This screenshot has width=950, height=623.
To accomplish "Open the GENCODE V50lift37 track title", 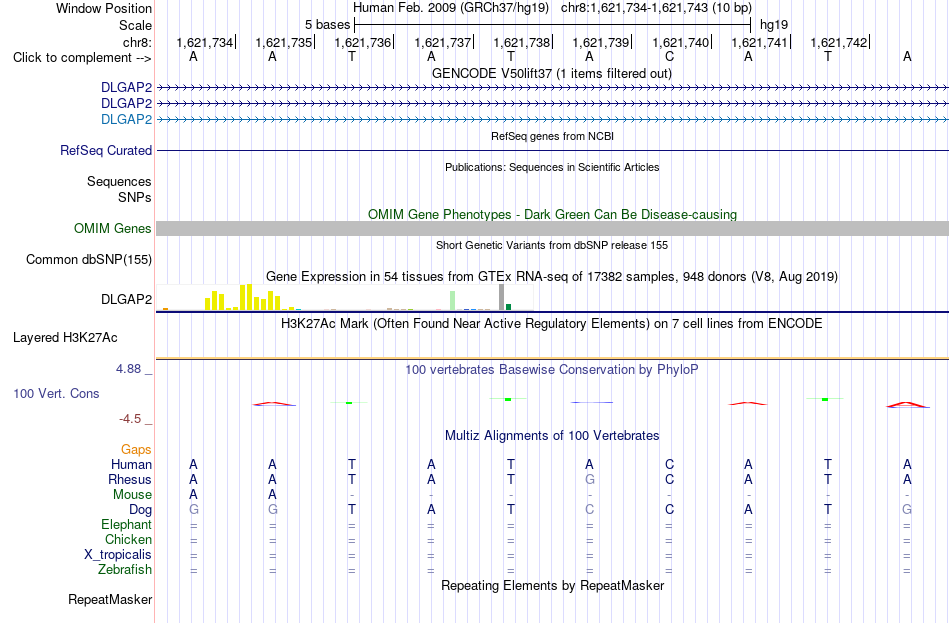I will click(551, 73).
